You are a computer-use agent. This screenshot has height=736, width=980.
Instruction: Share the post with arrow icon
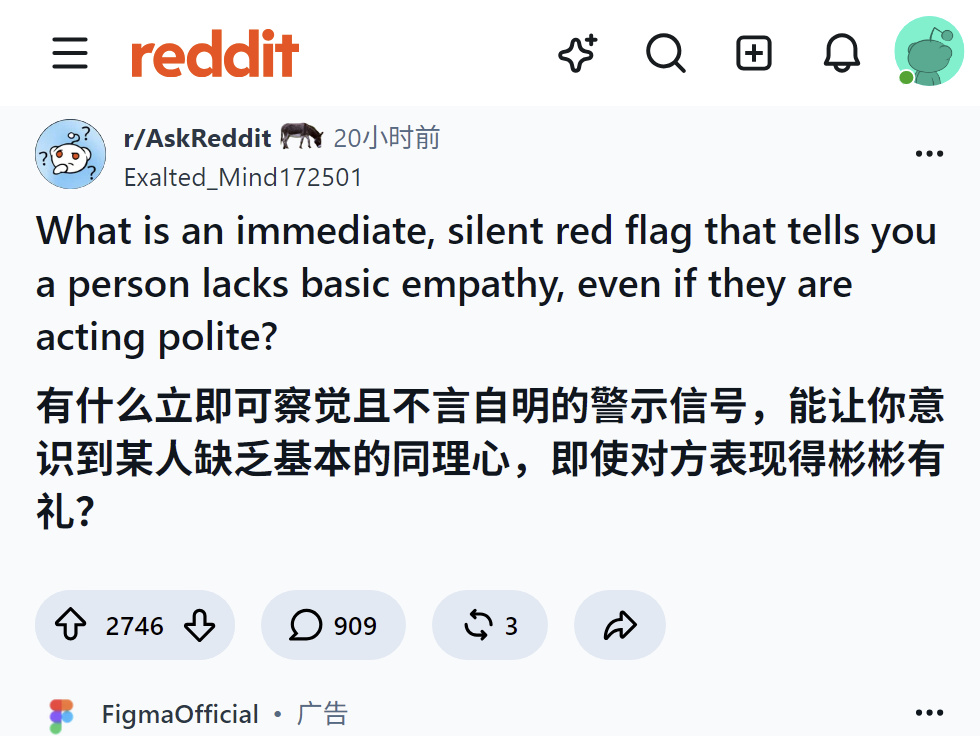coord(620,625)
